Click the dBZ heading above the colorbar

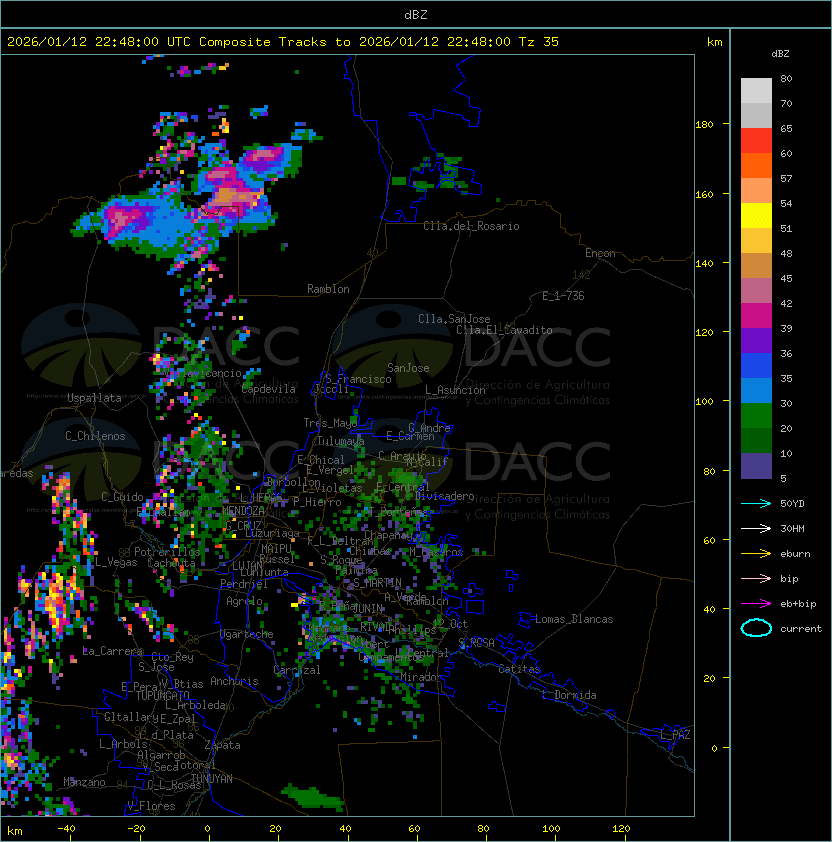780,54
